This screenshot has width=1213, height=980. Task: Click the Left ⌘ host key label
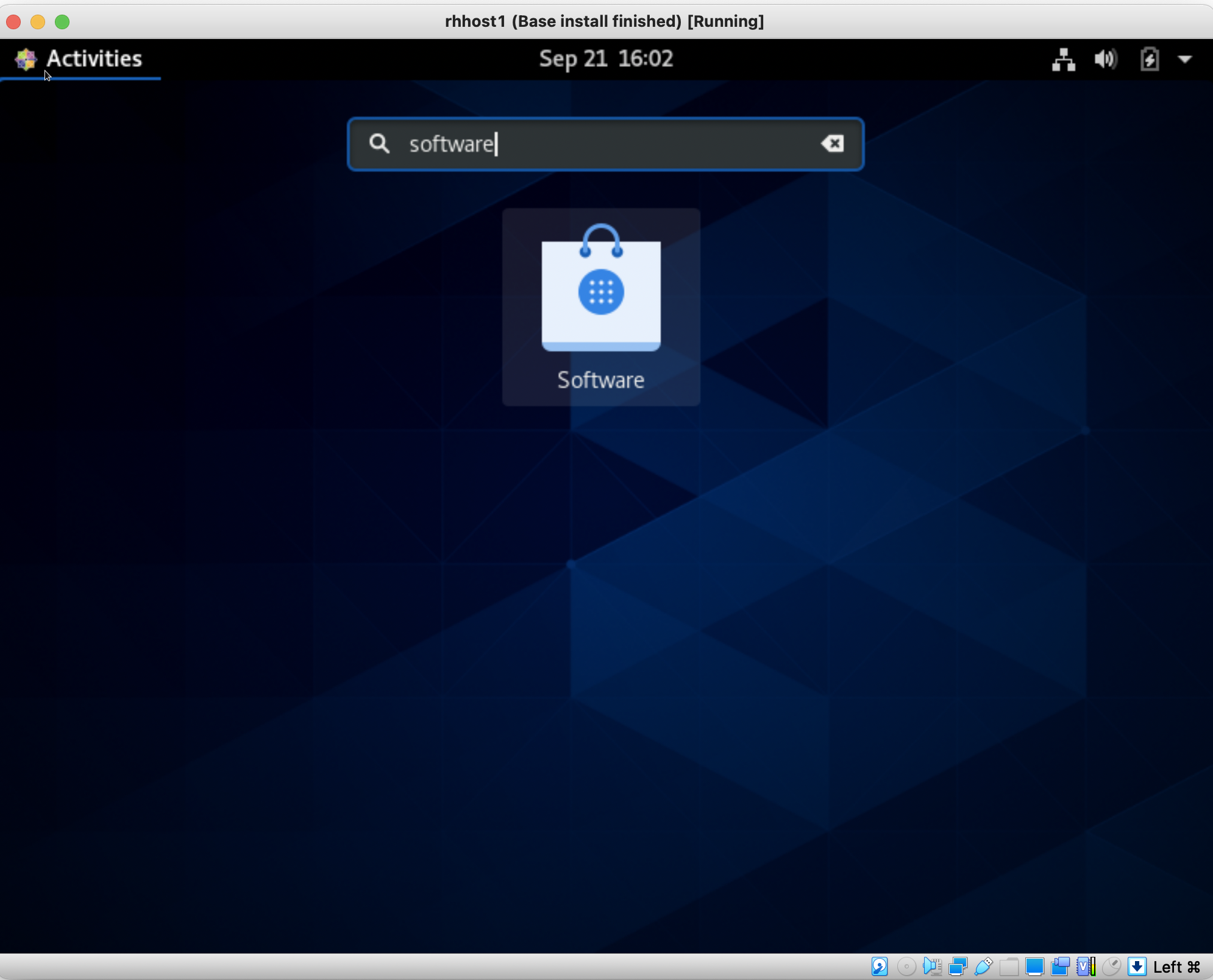click(x=1176, y=967)
